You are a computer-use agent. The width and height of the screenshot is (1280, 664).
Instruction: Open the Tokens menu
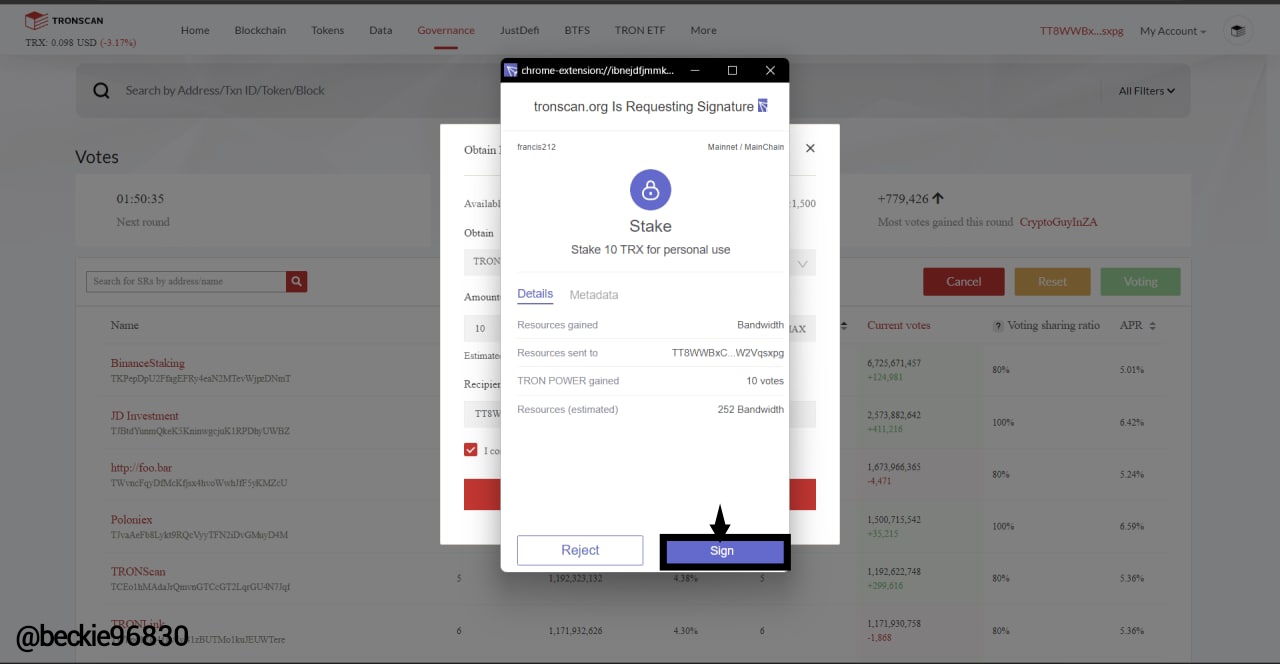[x=327, y=30]
